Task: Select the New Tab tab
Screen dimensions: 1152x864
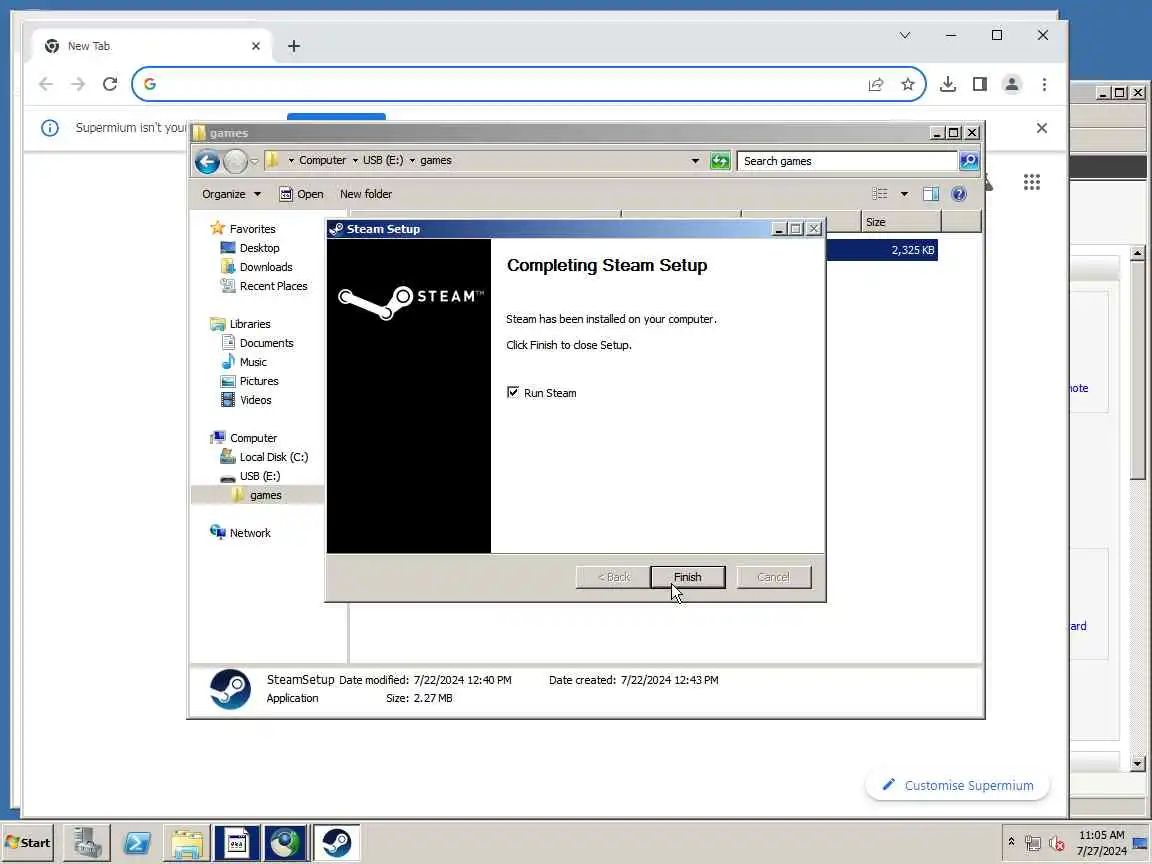Action: (153, 46)
